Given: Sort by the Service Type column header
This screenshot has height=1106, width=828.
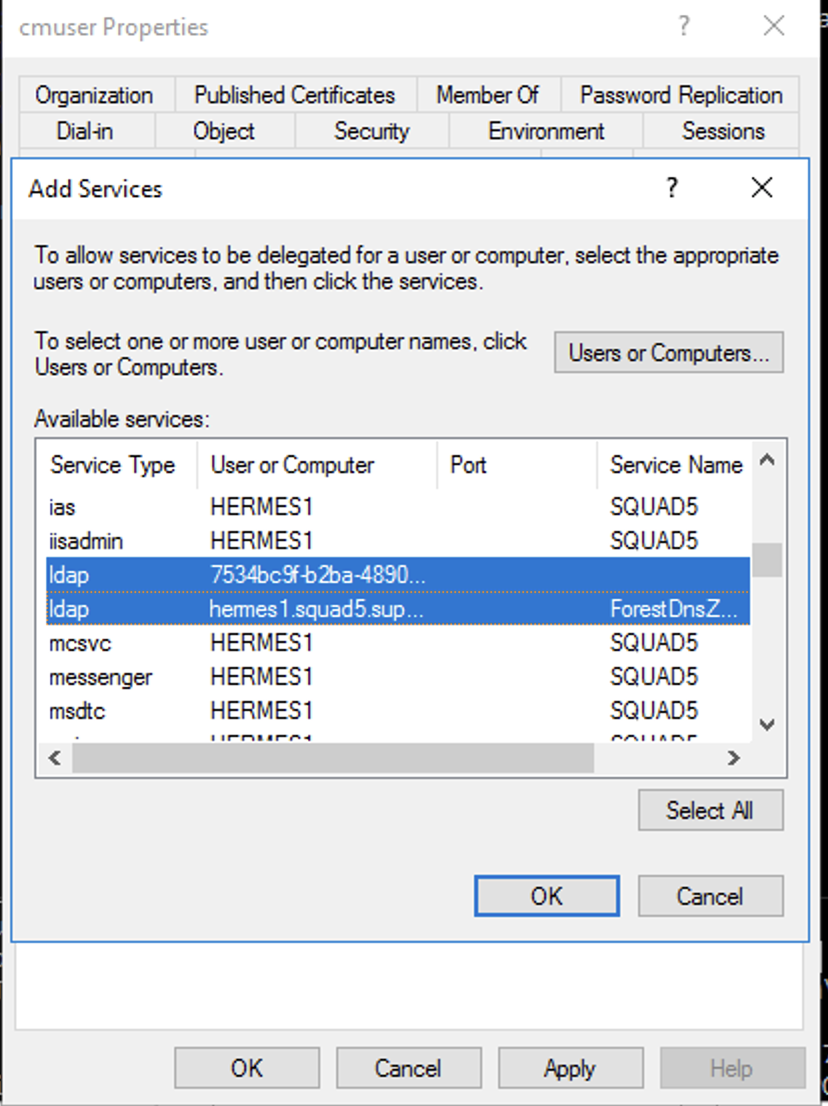Looking at the screenshot, I should 113,464.
